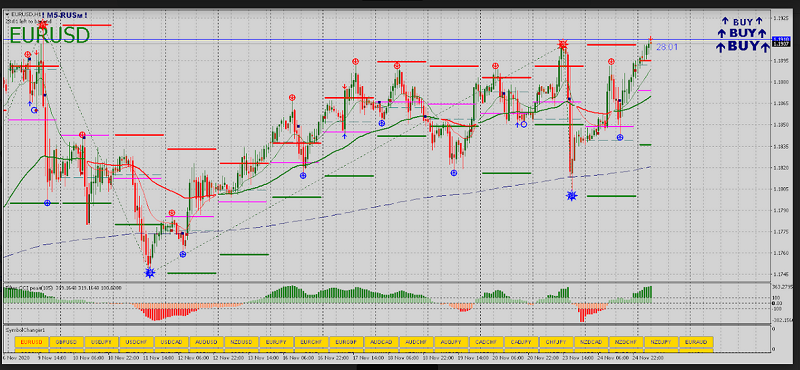Select the red starburst marker at 23 Nov high
The height and width of the screenshot is (370, 800).
(x=563, y=45)
